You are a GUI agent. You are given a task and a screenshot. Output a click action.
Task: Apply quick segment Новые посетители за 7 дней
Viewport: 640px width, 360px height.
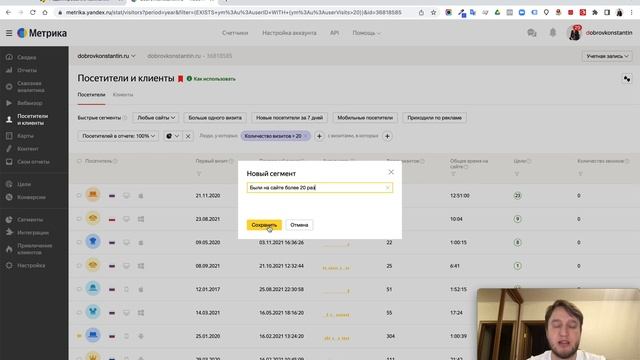289,118
